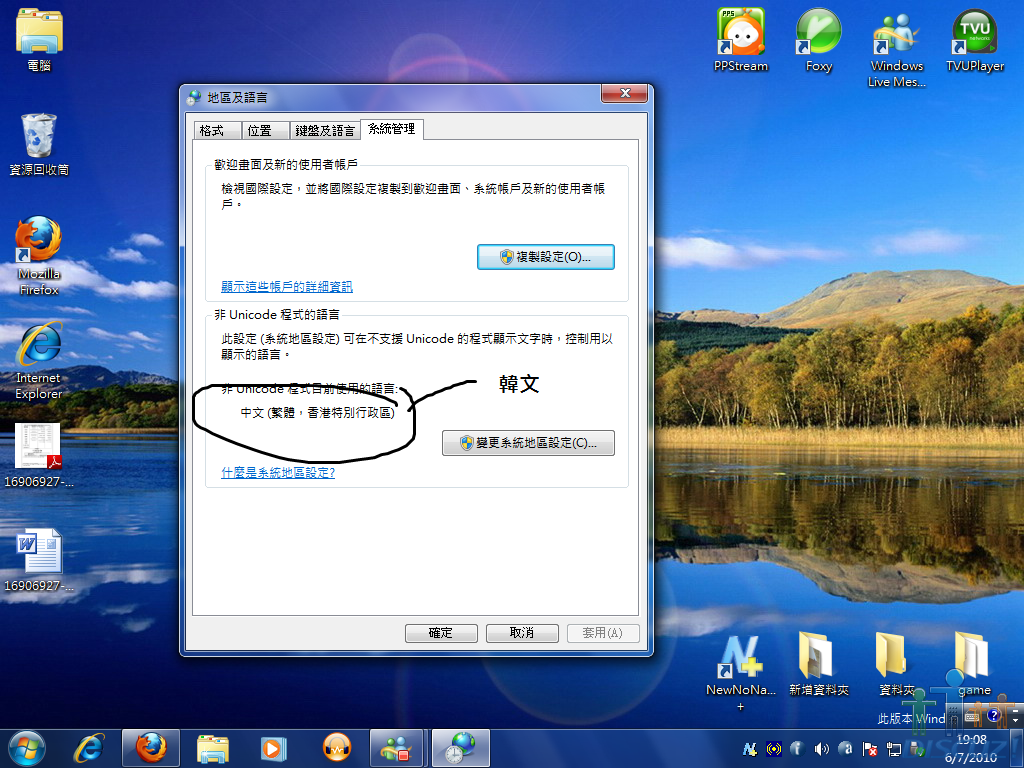The height and width of the screenshot is (768, 1024).
Task: Click the network connection tray icon
Action: pyautogui.click(x=893, y=749)
